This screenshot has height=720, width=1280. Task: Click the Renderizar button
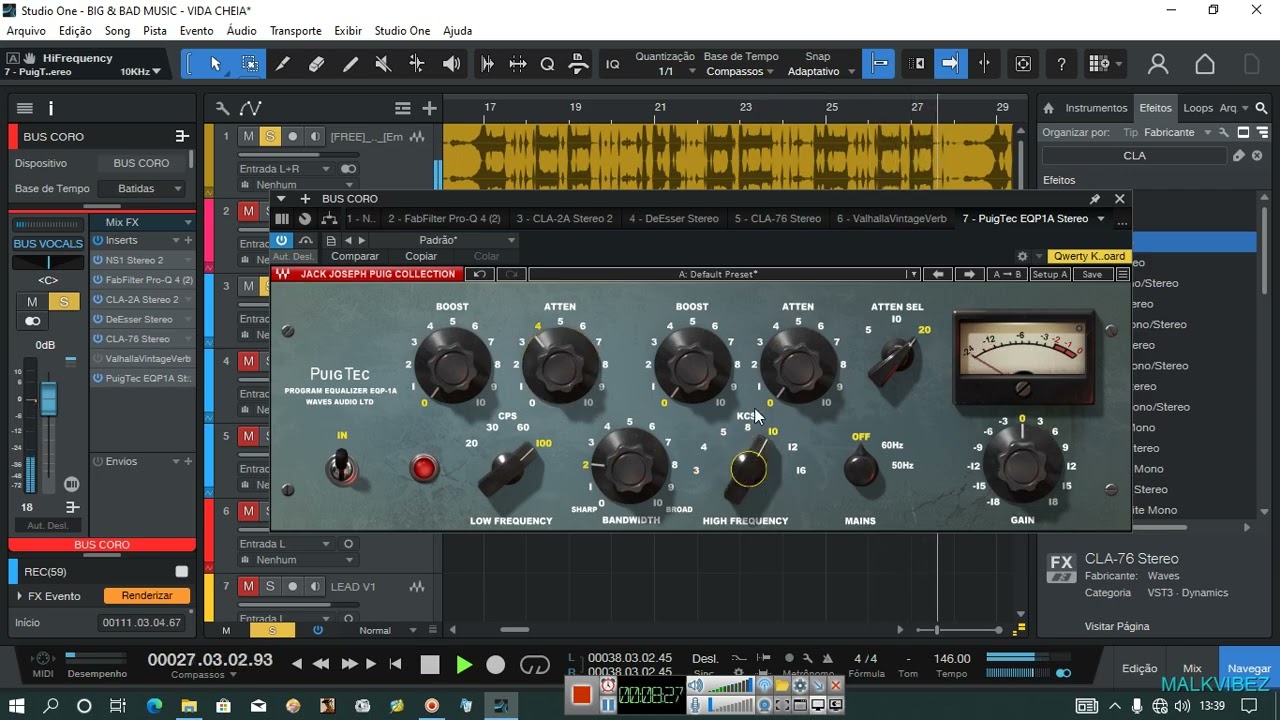pos(147,595)
